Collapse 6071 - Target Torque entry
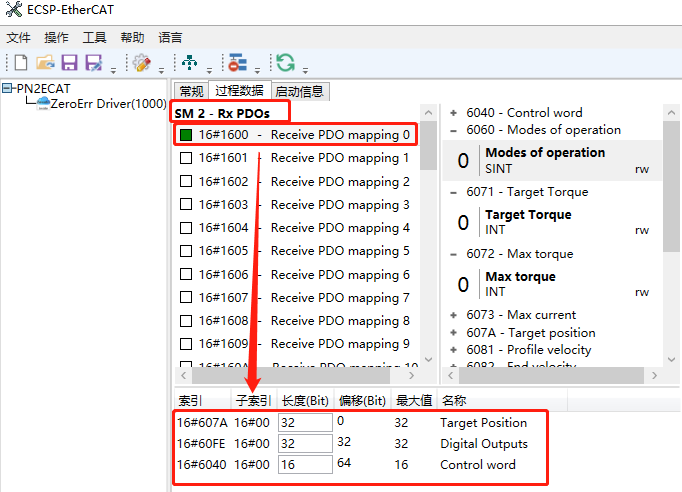 454,192
